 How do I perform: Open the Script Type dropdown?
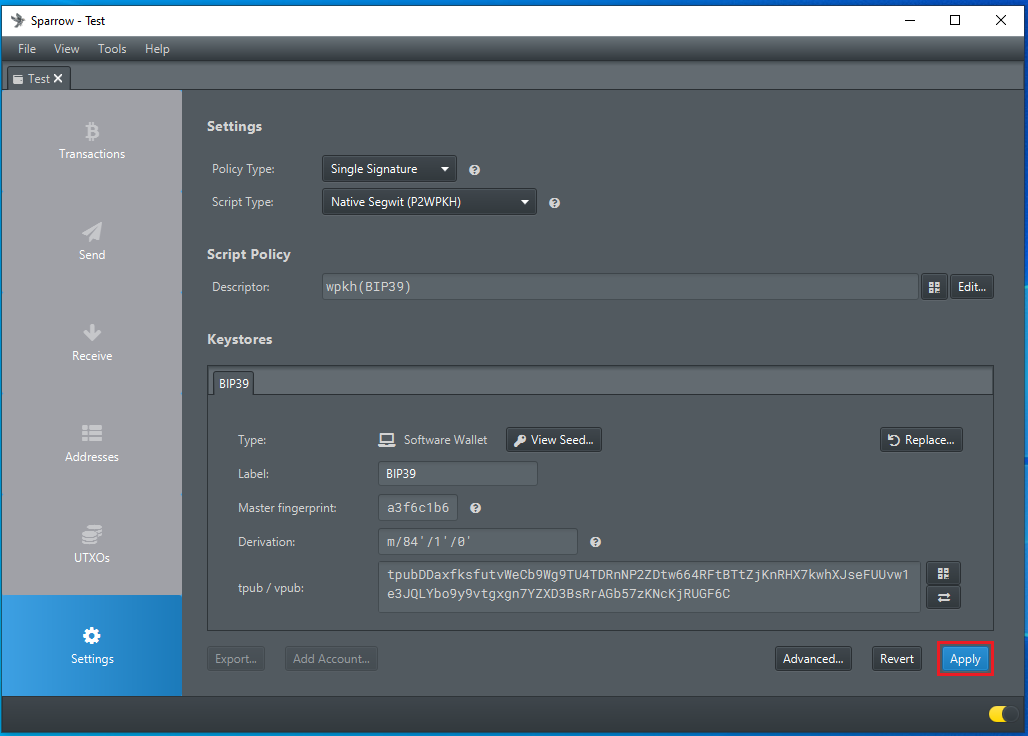click(x=429, y=202)
